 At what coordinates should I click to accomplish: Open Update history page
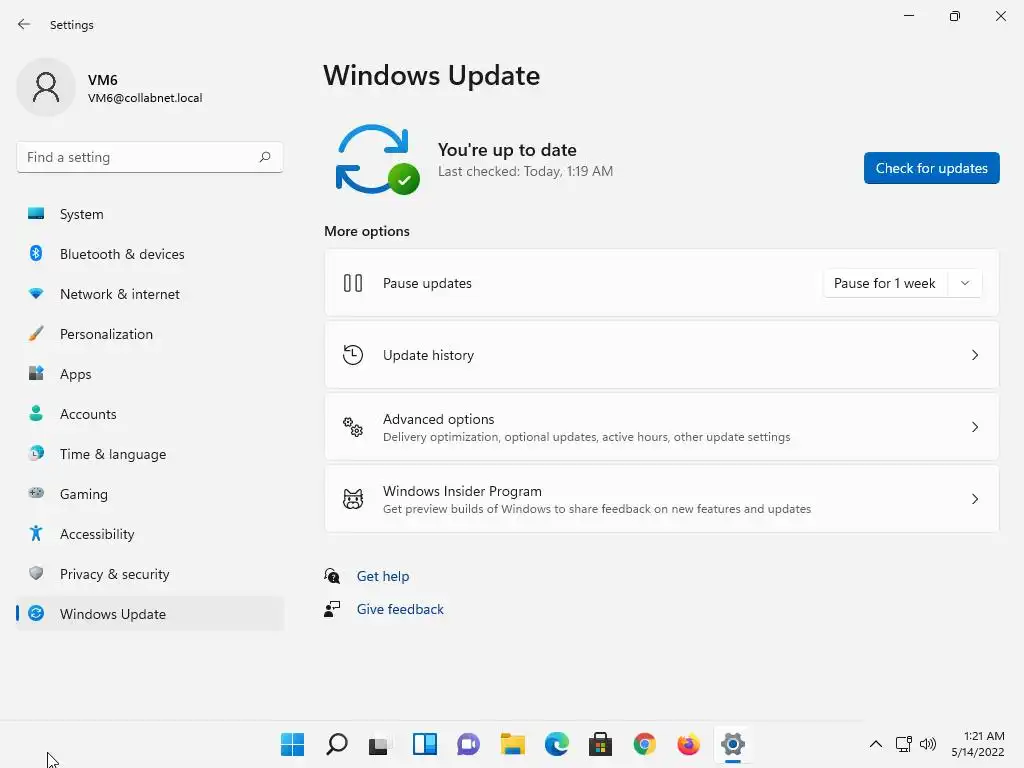coord(662,355)
